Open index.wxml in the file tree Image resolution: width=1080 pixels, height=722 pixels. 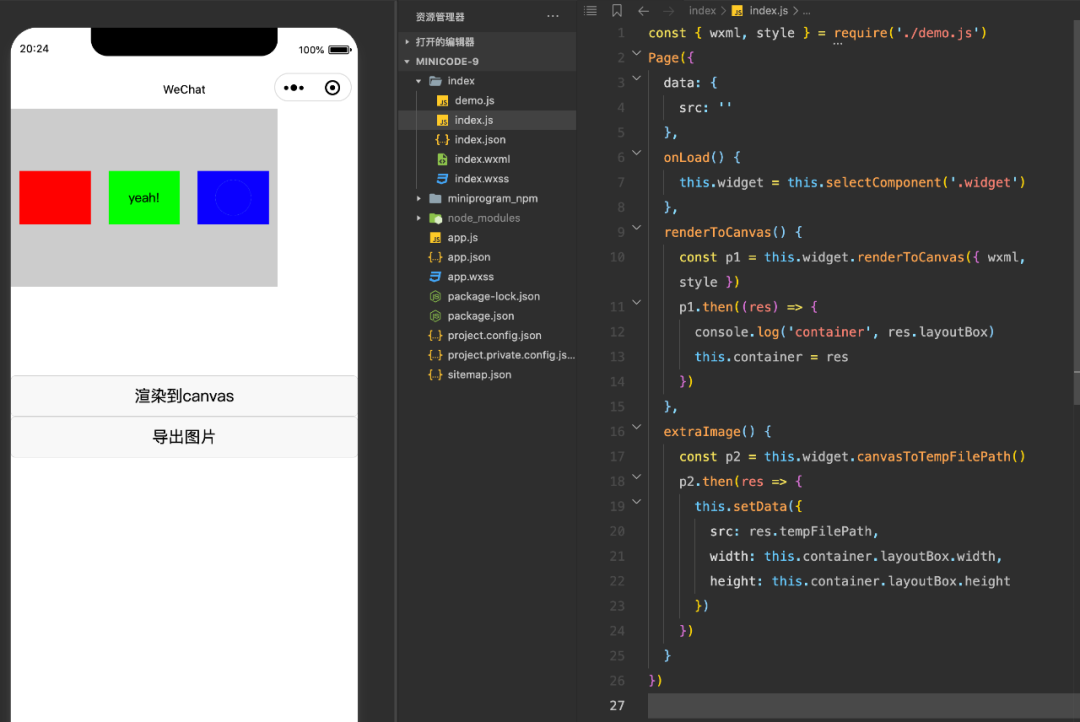point(482,159)
